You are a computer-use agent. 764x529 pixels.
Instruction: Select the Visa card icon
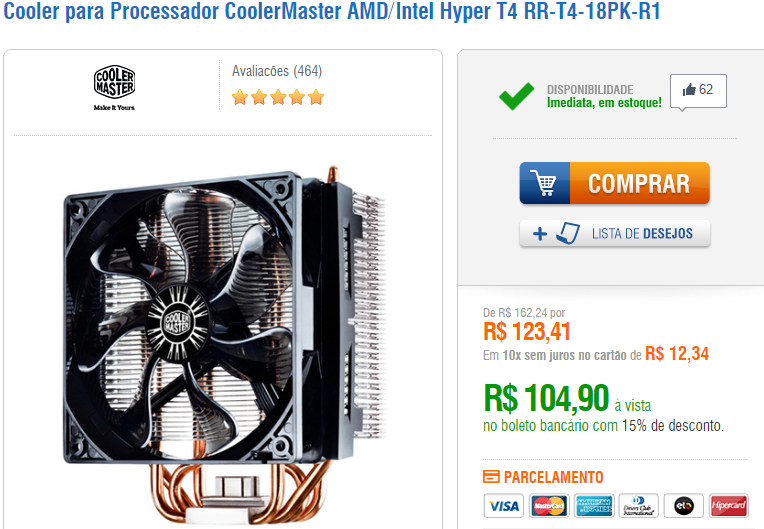point(503,506)
